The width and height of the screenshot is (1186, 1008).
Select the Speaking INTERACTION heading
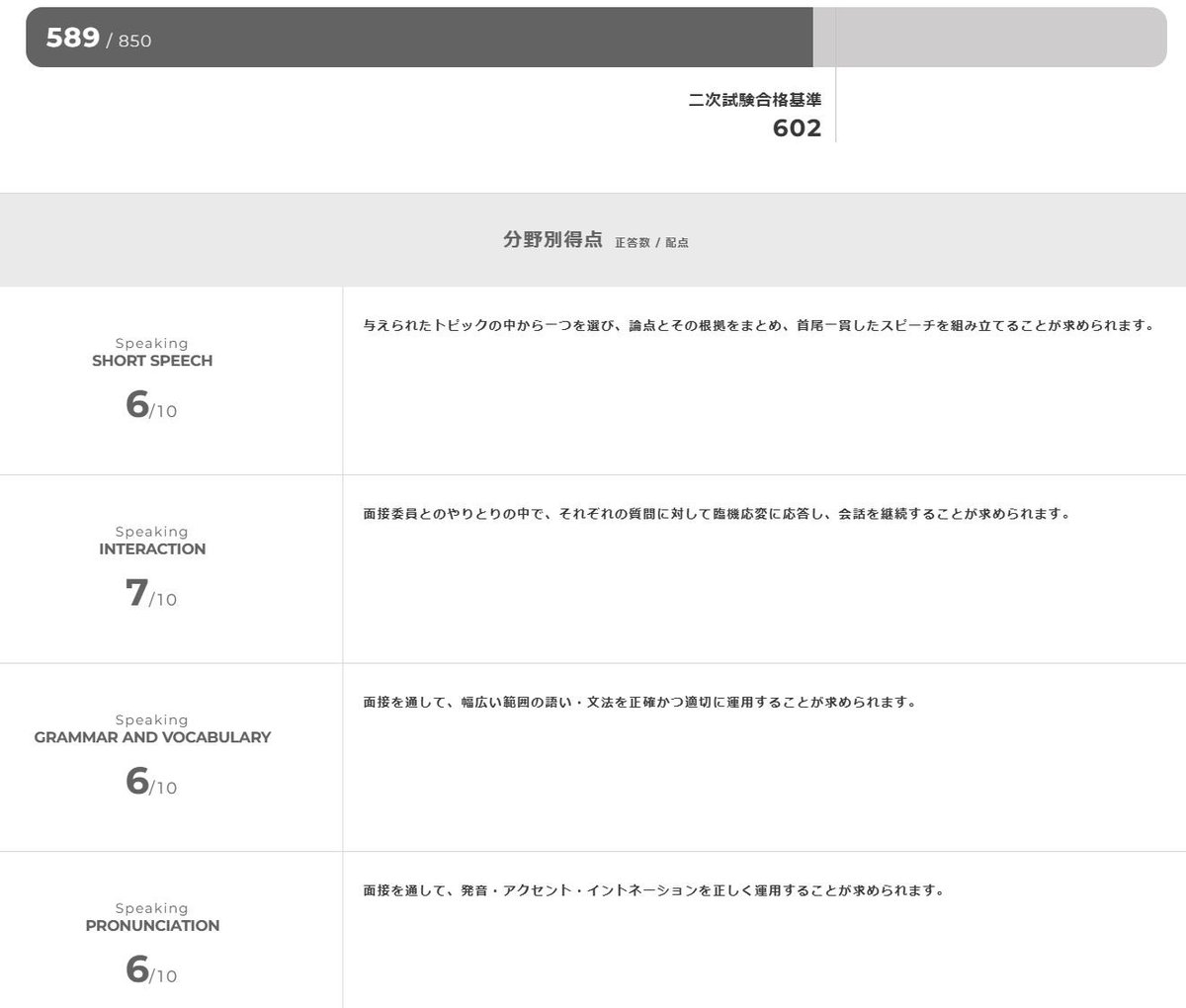pos(152,541)
